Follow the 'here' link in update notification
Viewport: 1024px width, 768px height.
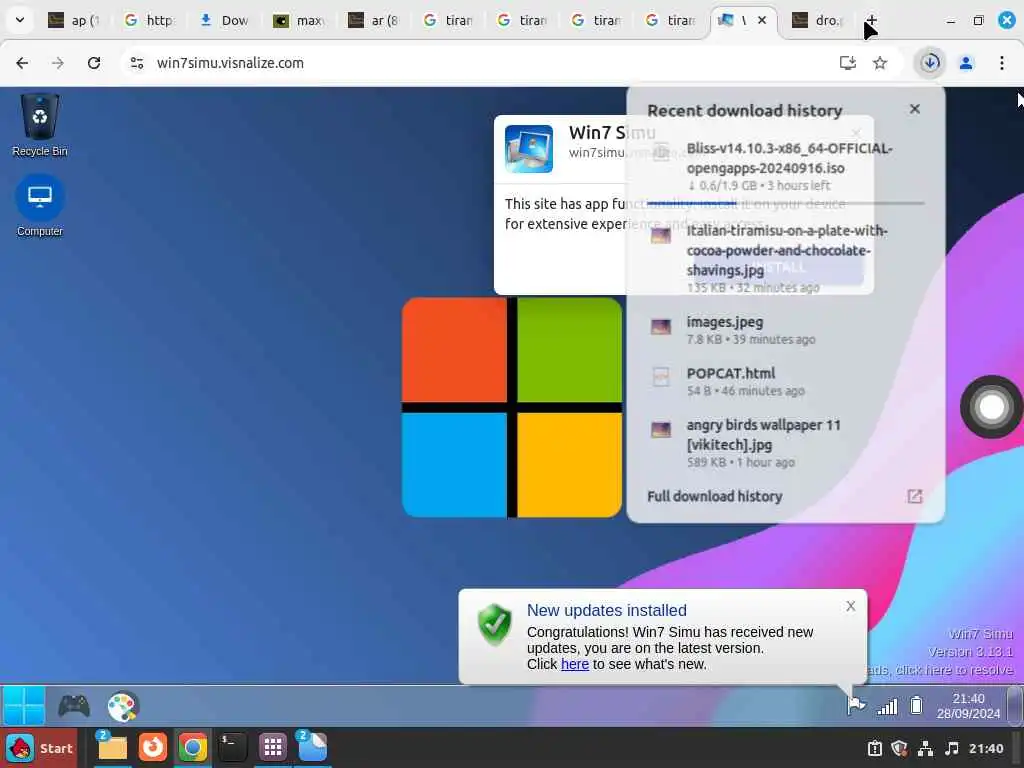(x=575, y=664)
